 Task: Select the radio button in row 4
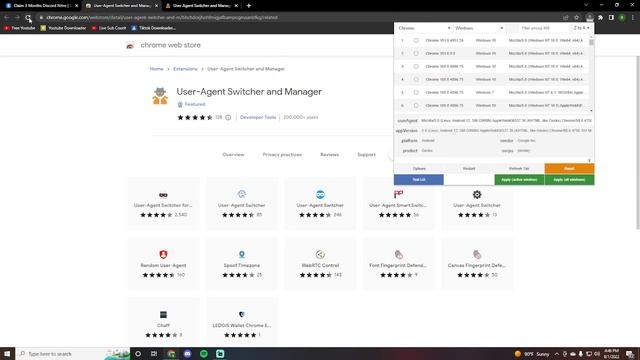tap(416, 80)
